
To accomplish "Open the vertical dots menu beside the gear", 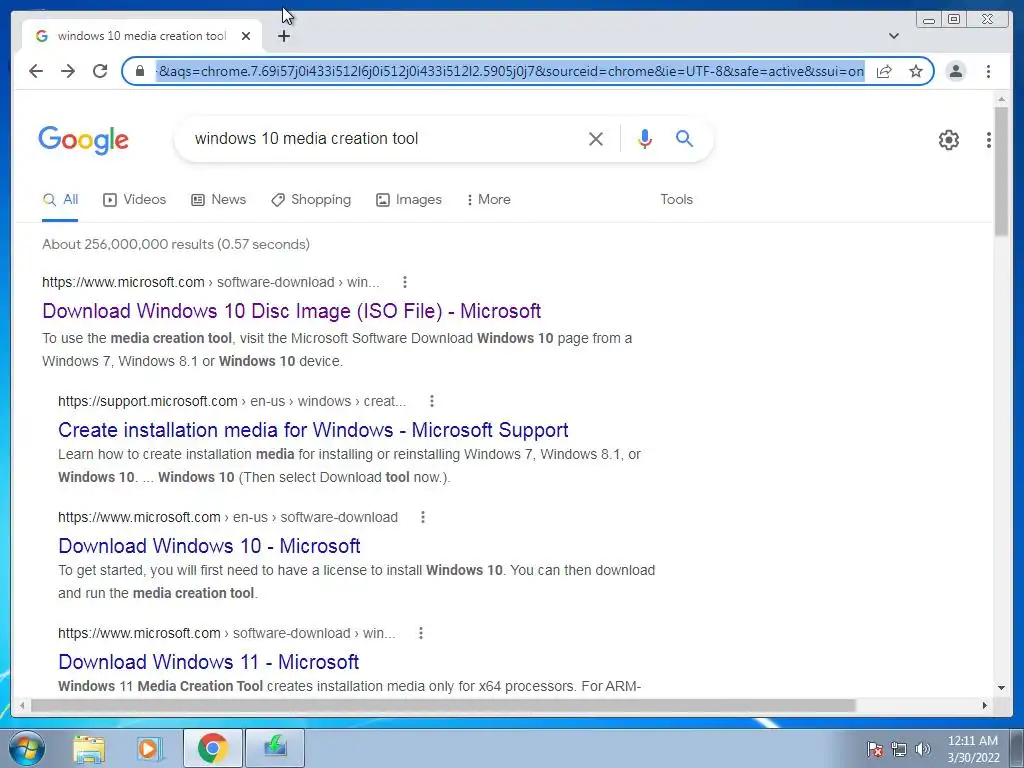I will click(x=989, y=139).
